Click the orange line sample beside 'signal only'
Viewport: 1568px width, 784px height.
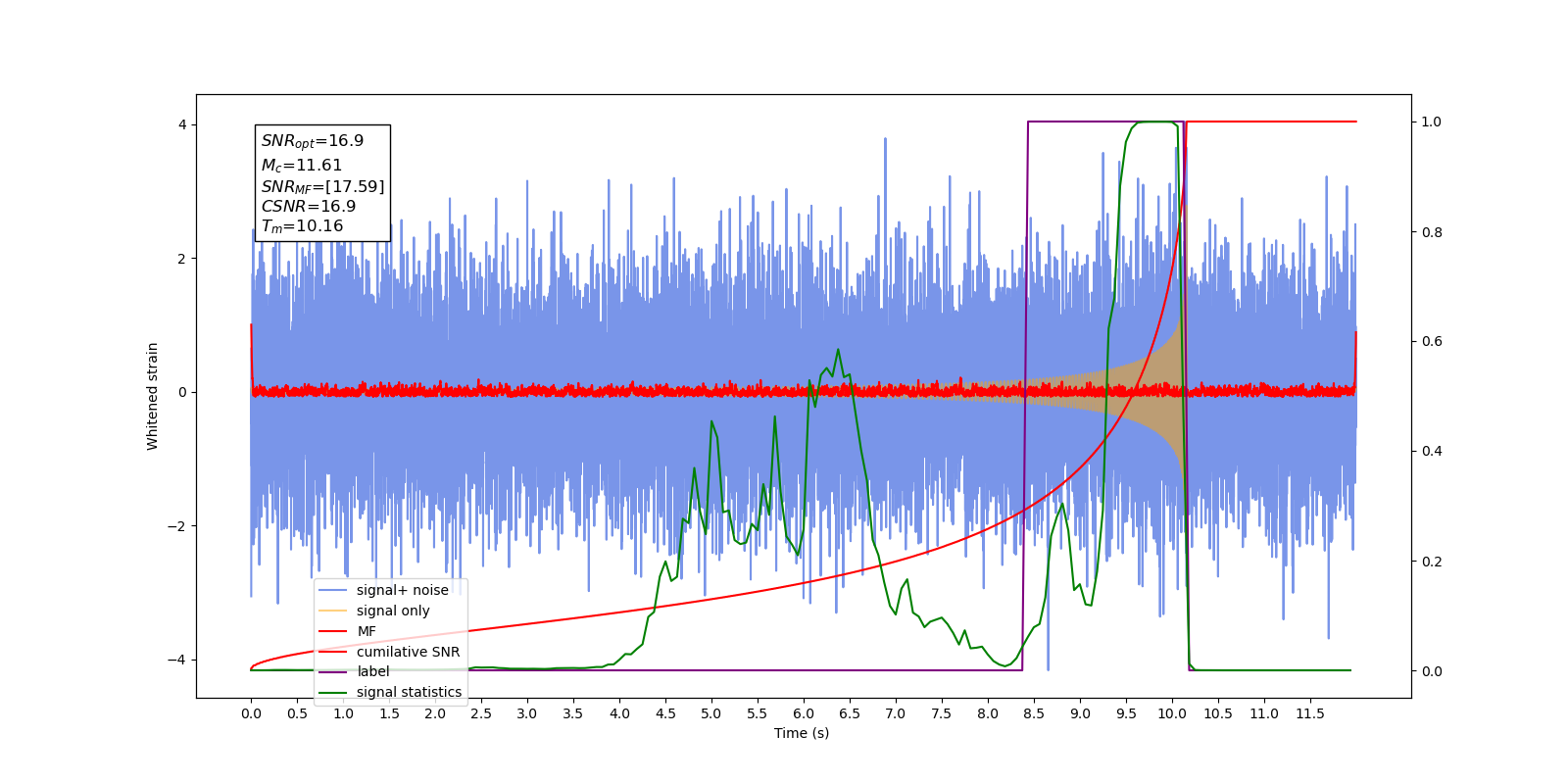click(333, 611)
